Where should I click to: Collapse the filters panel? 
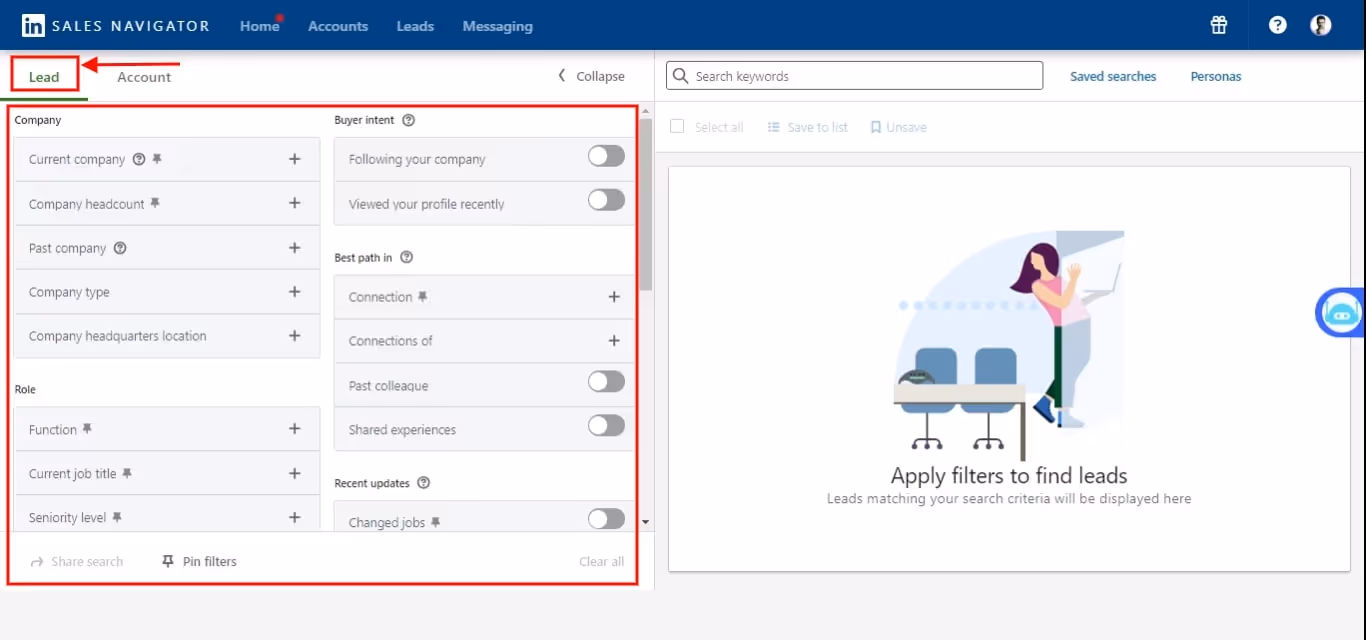tap(591, 75)
